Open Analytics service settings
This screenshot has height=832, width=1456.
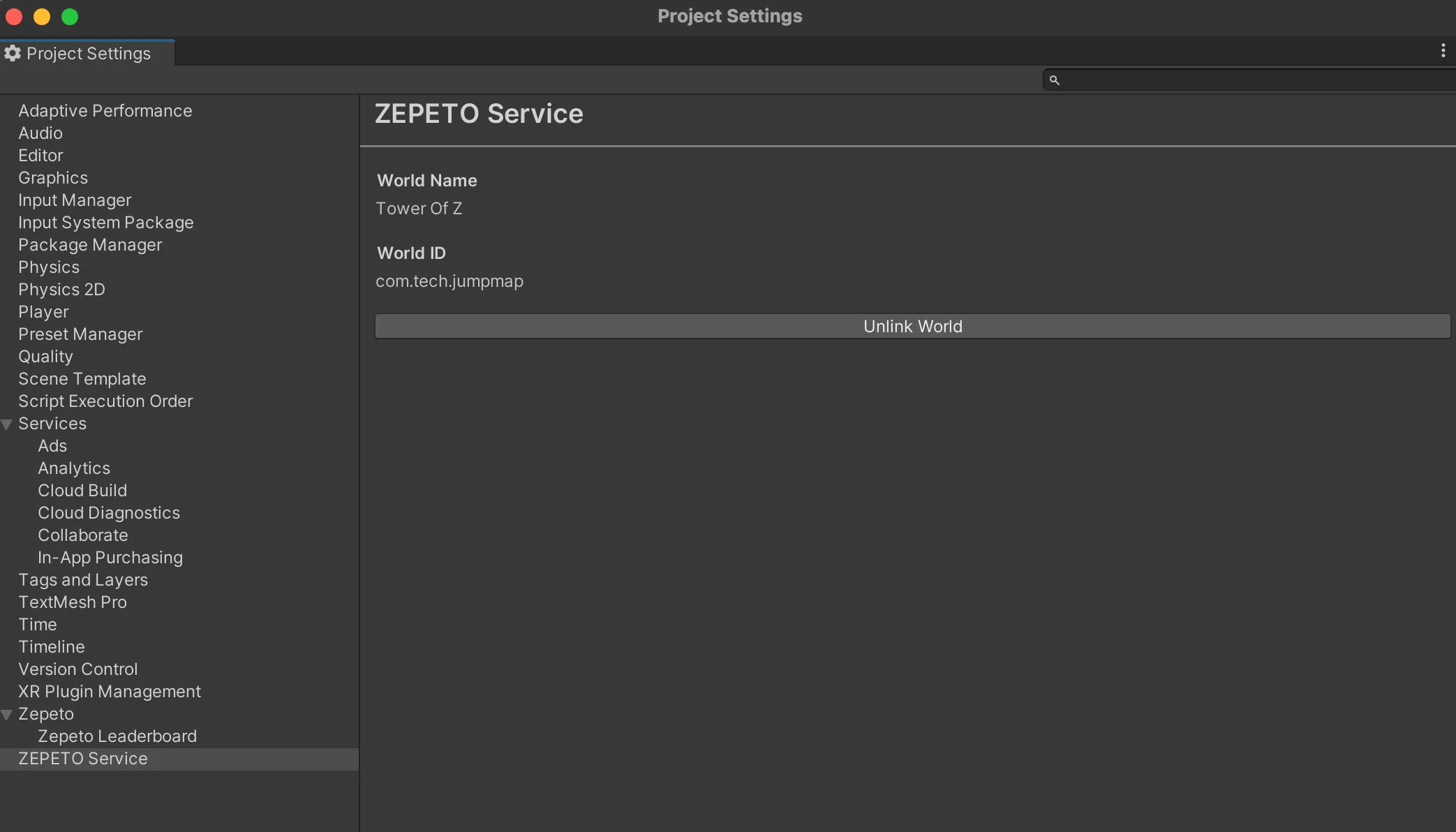coord(74,468)
